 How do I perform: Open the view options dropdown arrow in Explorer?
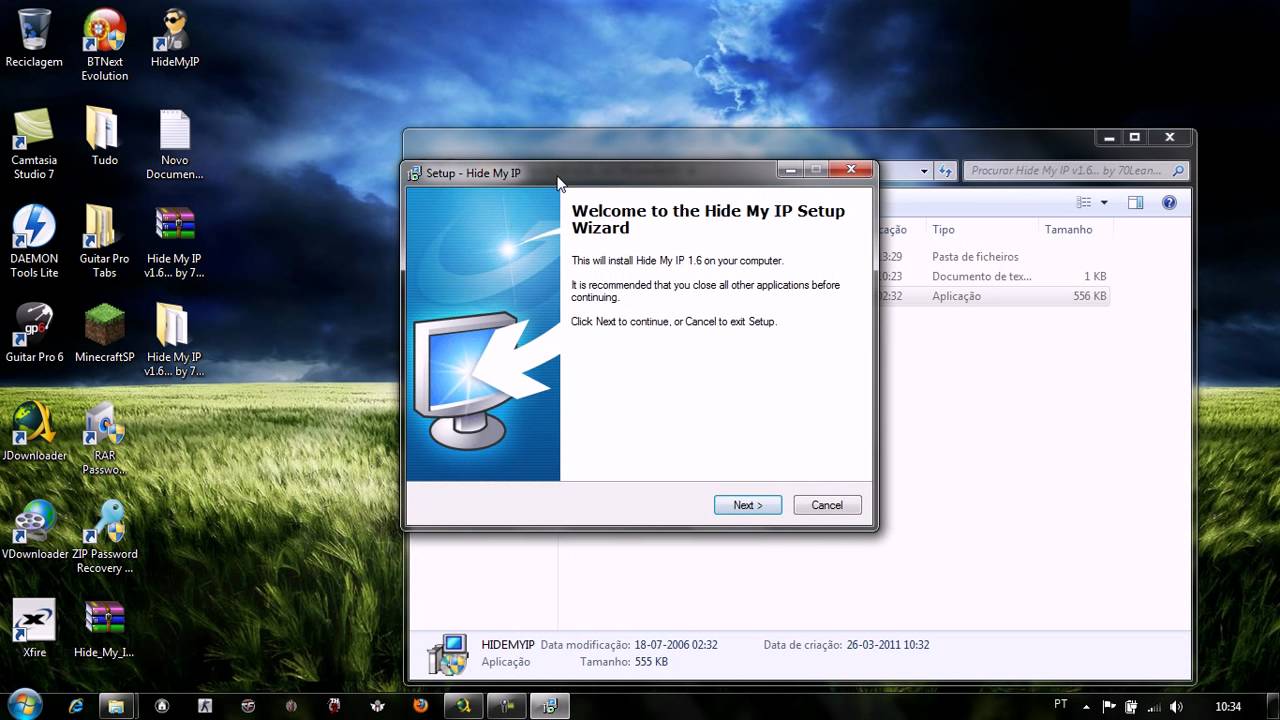pos(1104,203)
